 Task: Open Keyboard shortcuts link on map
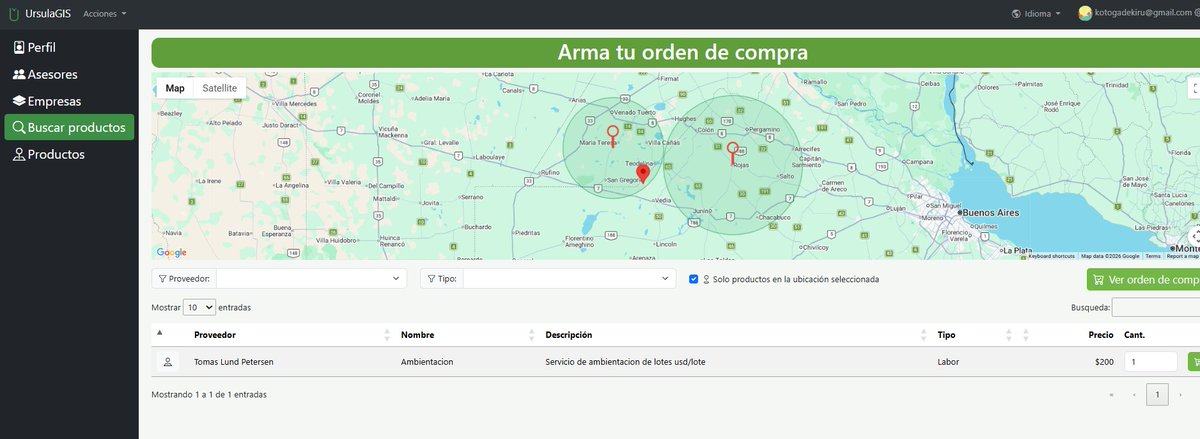[1053, 256]
